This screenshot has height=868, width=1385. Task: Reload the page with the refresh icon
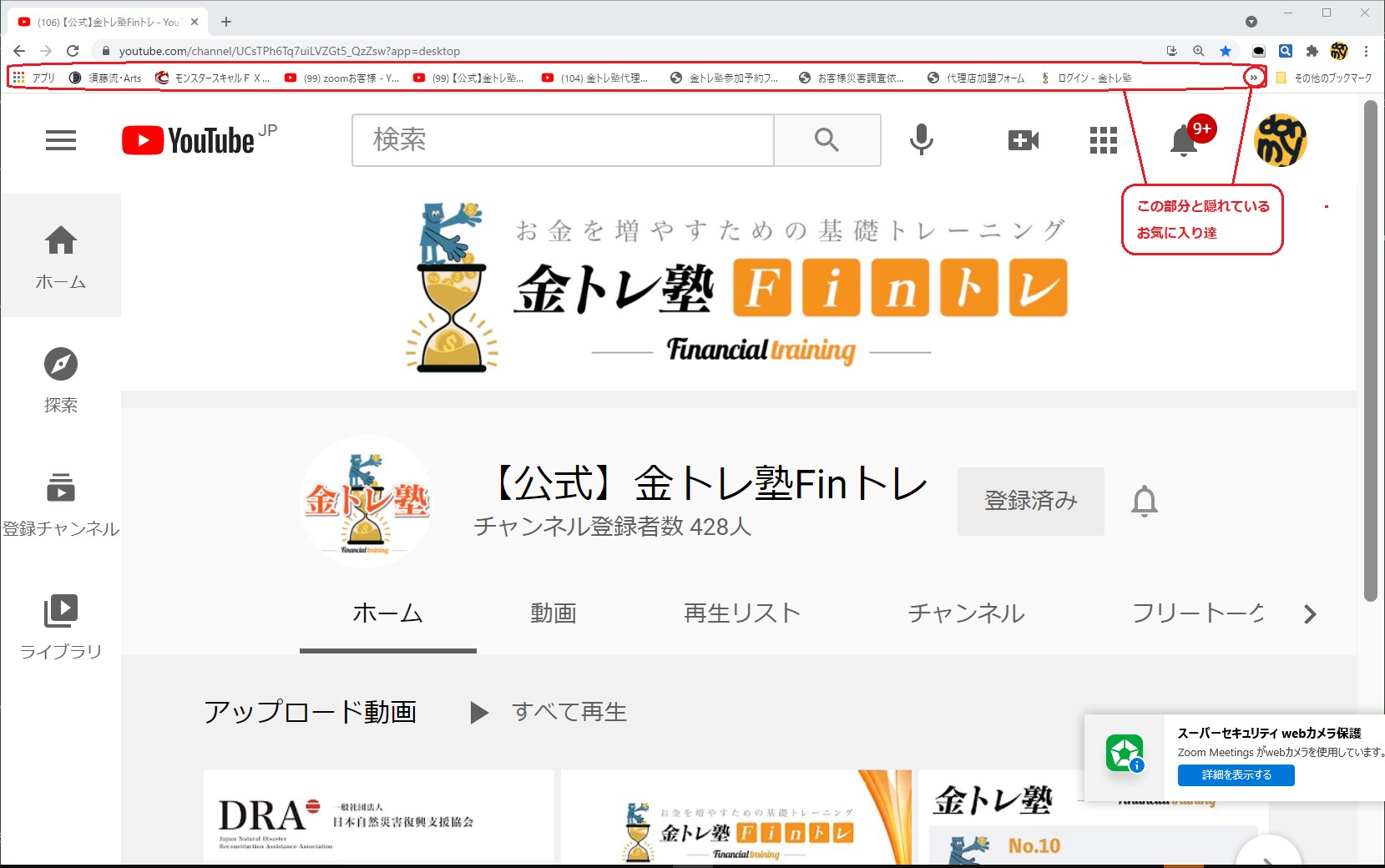coord(73,51)
